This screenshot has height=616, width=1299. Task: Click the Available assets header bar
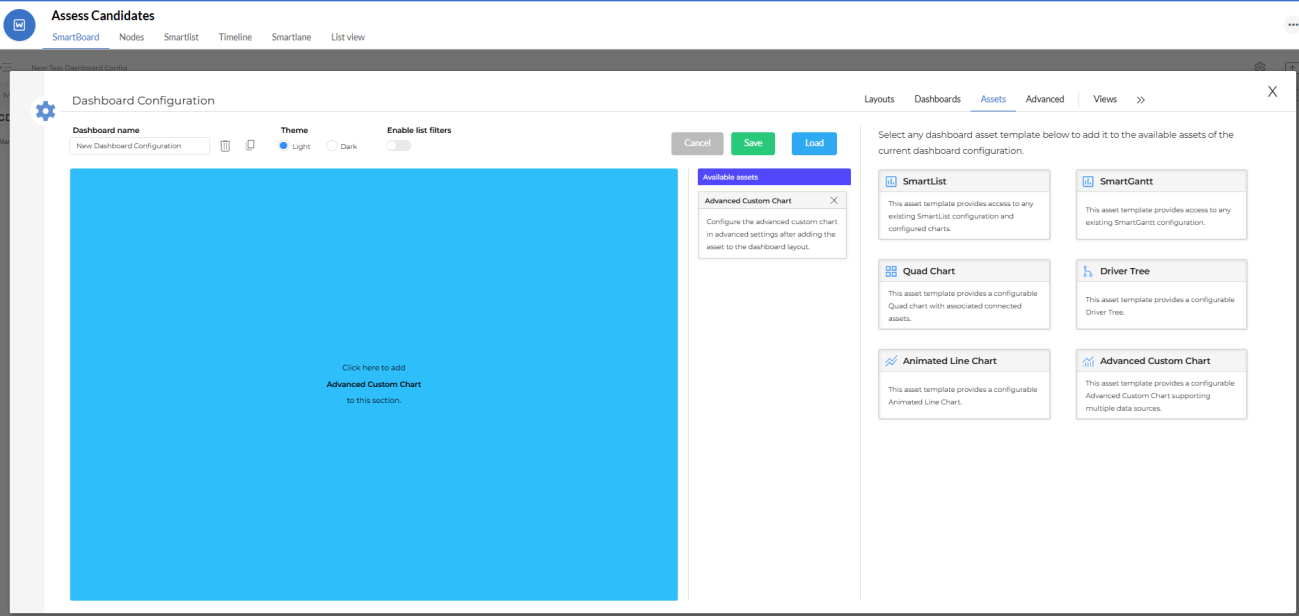[x=774, y=177]
